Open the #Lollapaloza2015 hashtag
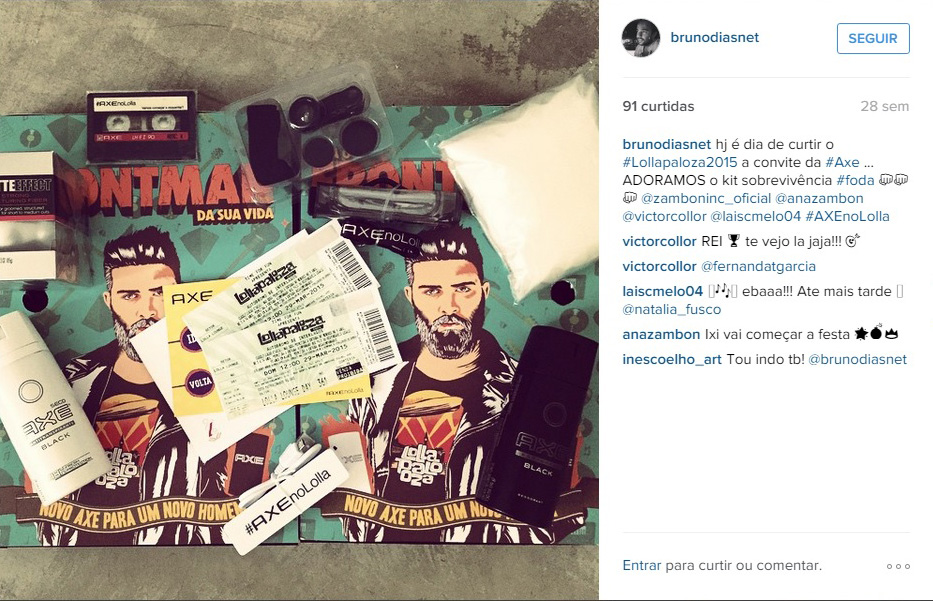This screenshot has width=933, height=601. pos(680,162)
